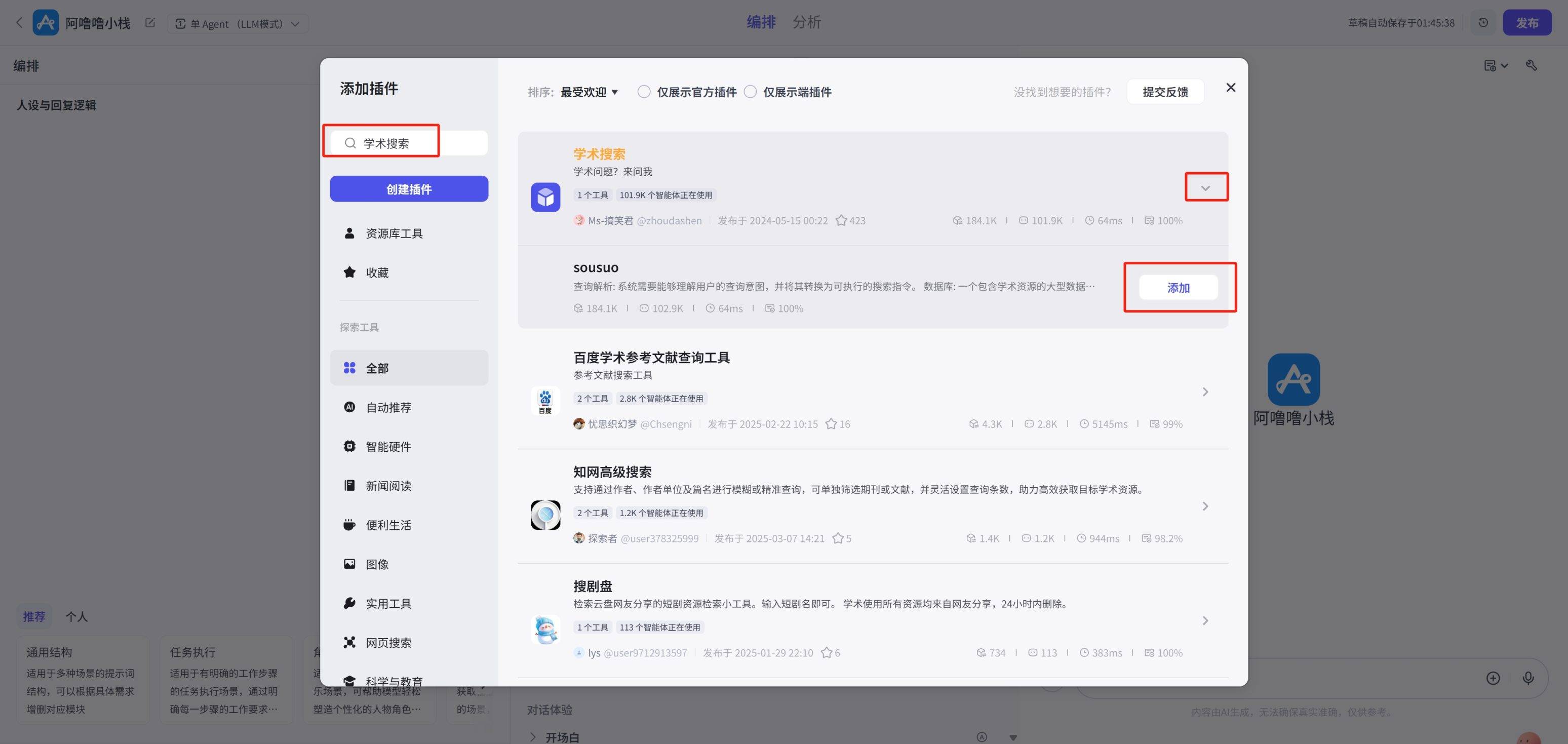Switch to the 分析 tab

[x=806, y=22]
